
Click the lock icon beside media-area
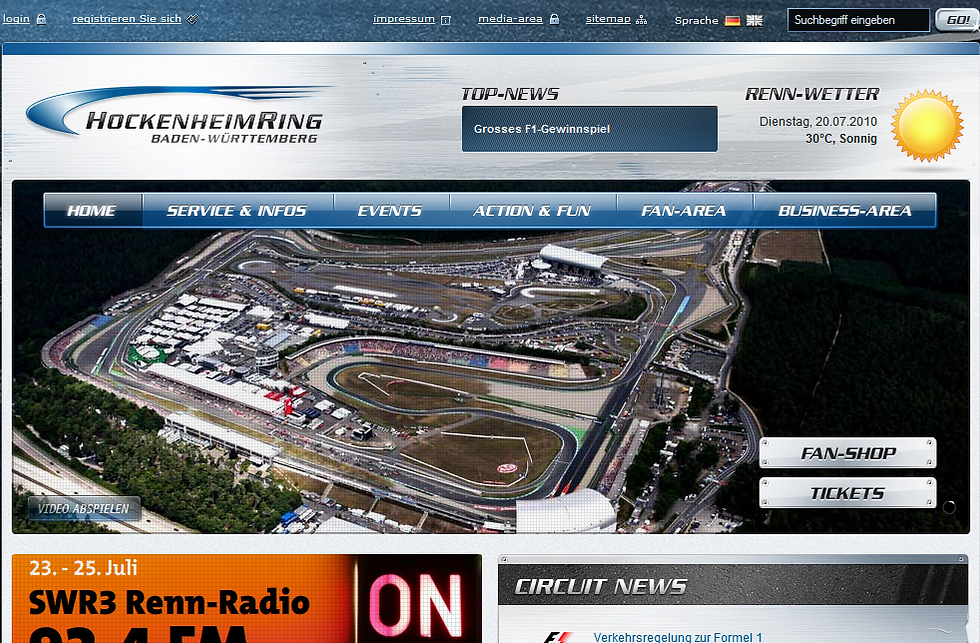point(554,19)
